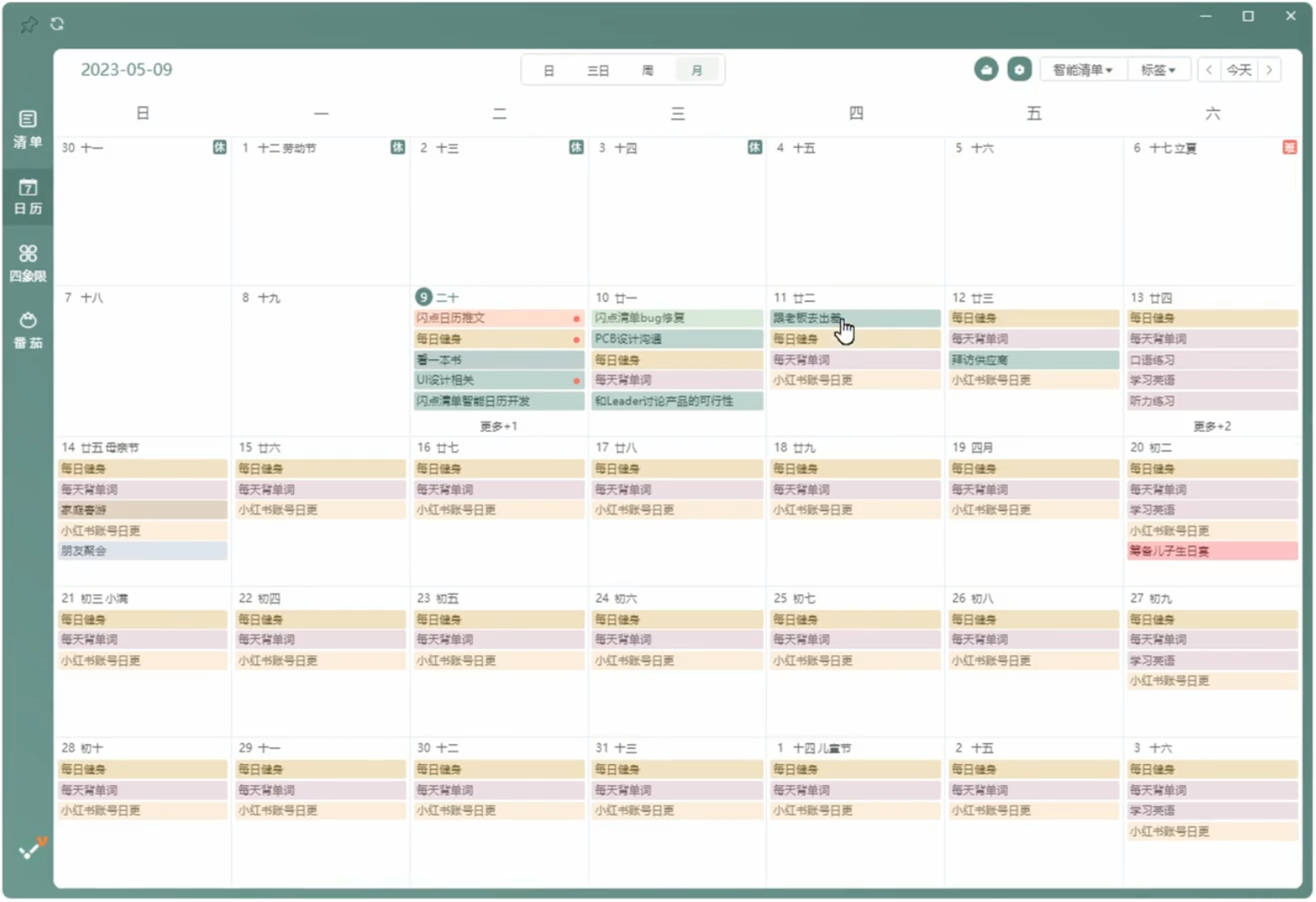Jump to 今天 today

[1239, 70]
